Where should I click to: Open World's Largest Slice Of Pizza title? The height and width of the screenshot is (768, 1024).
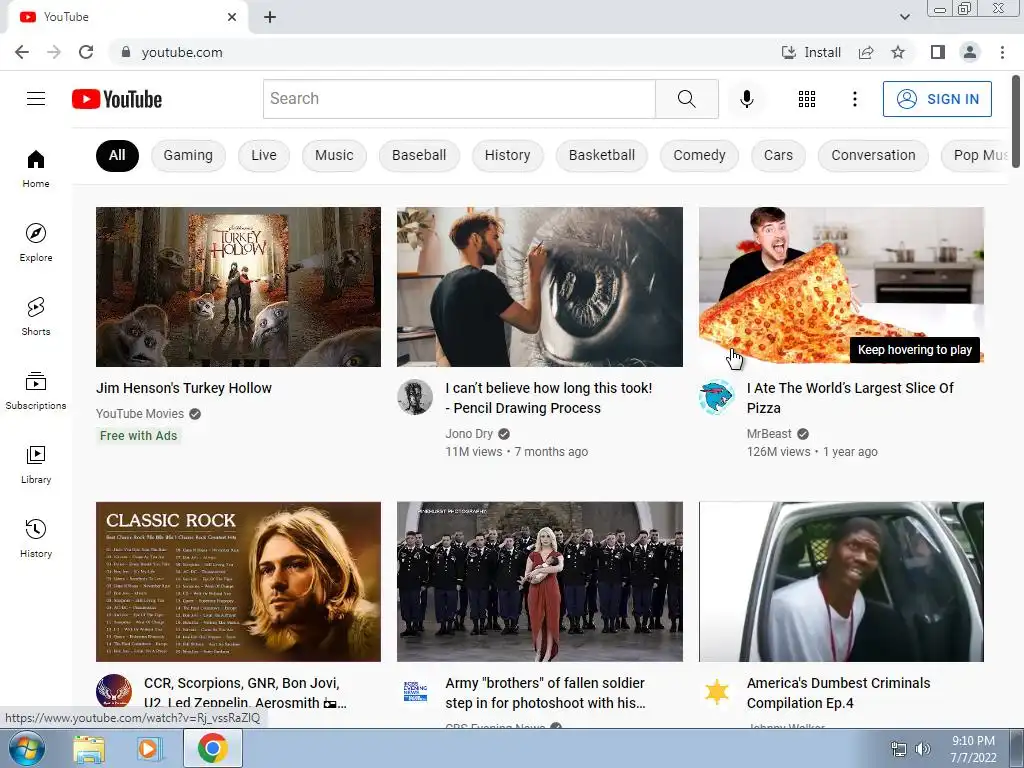tap(850, 398)
